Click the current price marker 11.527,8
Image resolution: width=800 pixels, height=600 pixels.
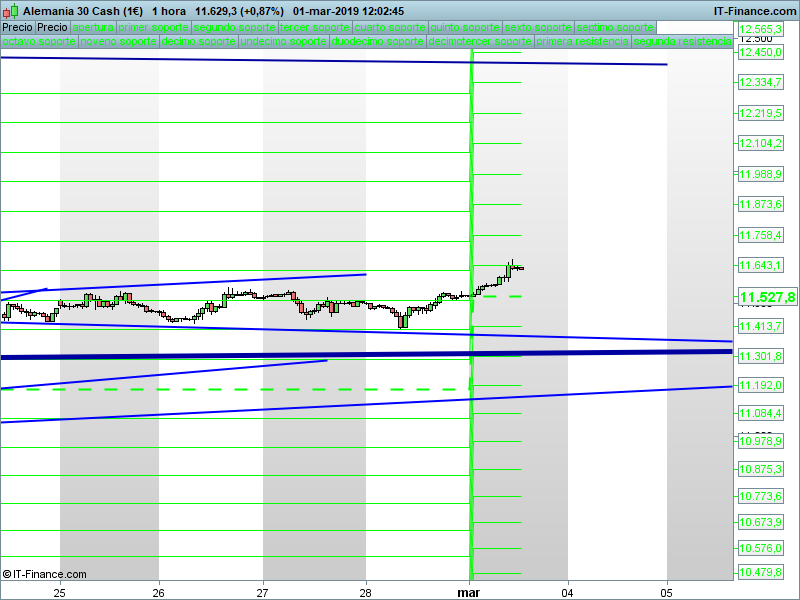[767, 297]
